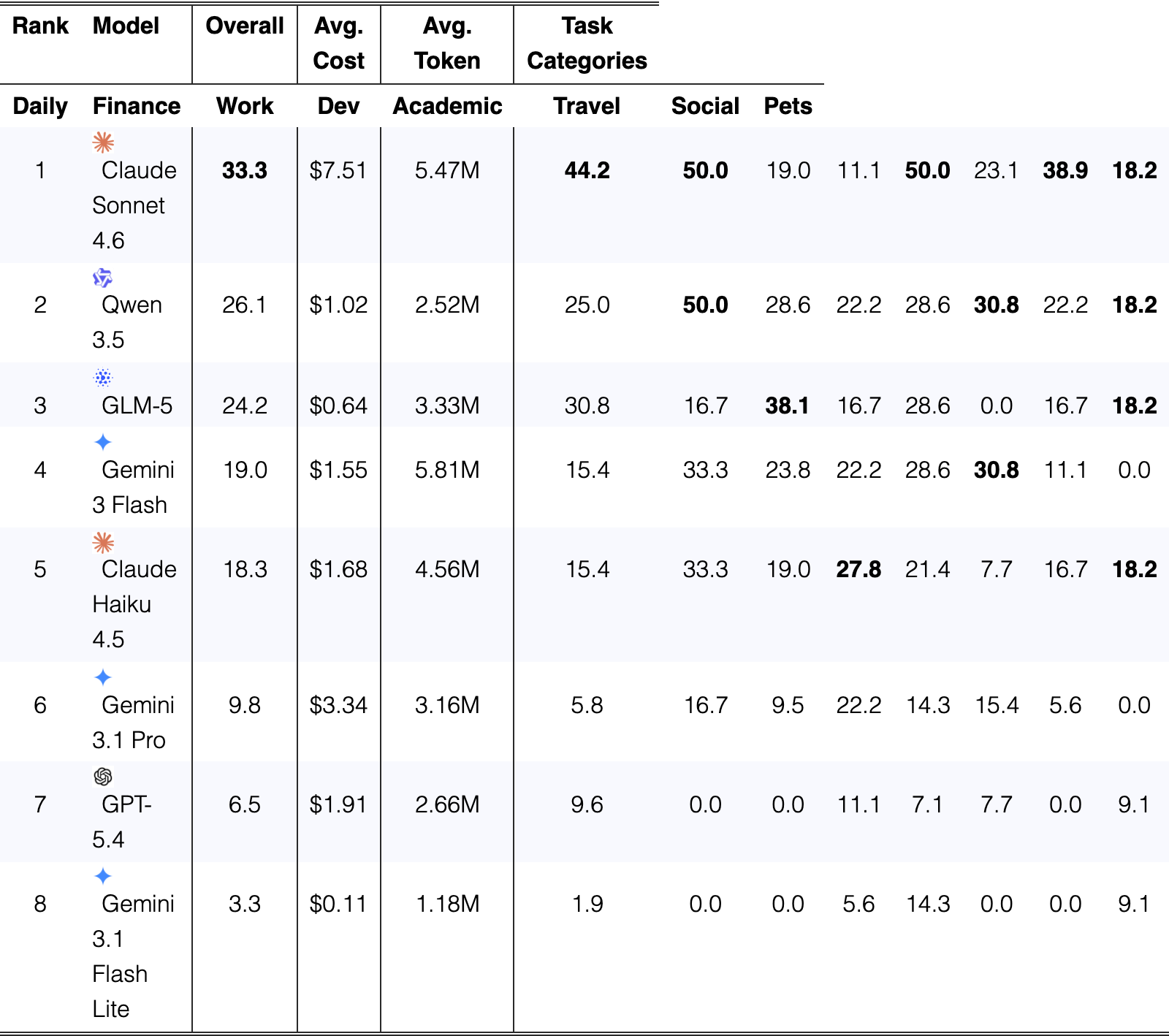Click the Task Categories header
The width and height of the screenshot is (1169, 1036).
587,43
